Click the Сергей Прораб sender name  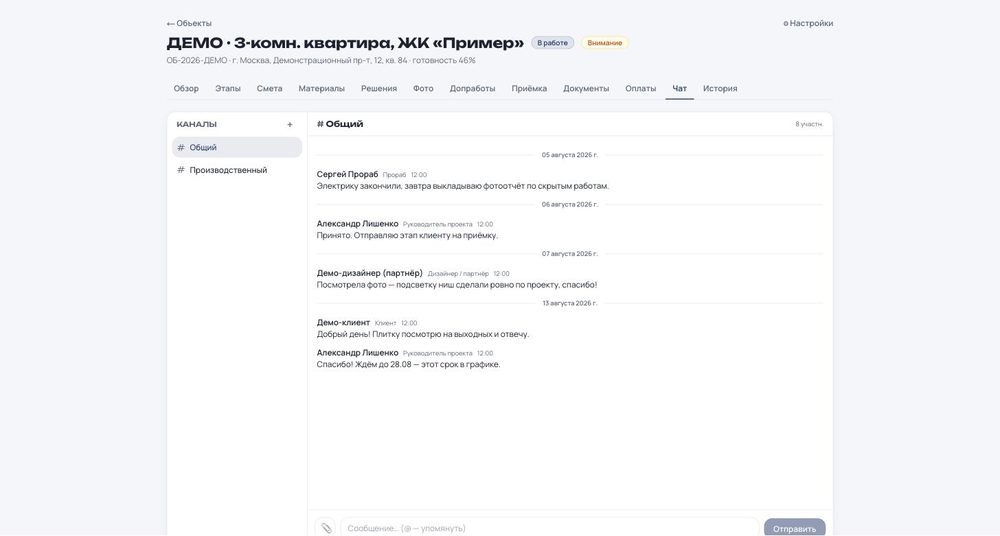pyautogui.click(x=348, y=174)
